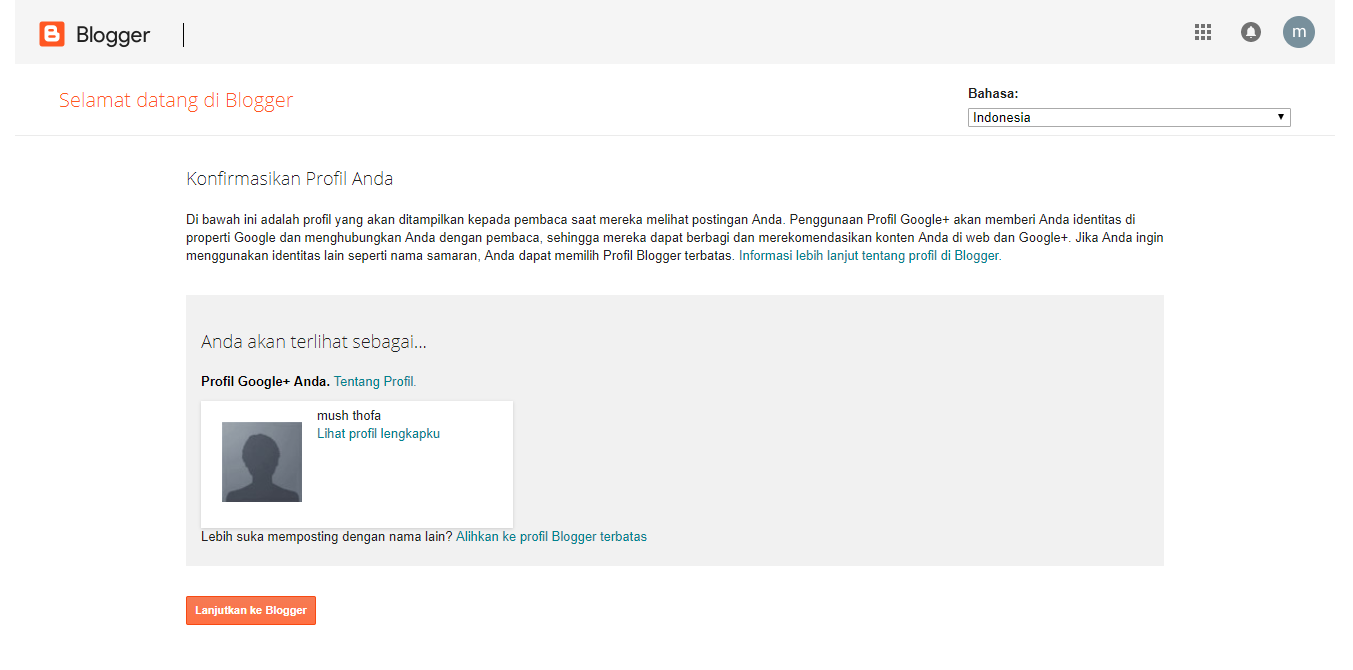
Task: Click the 'Bahasa:' label
Action: coord(993,93)
